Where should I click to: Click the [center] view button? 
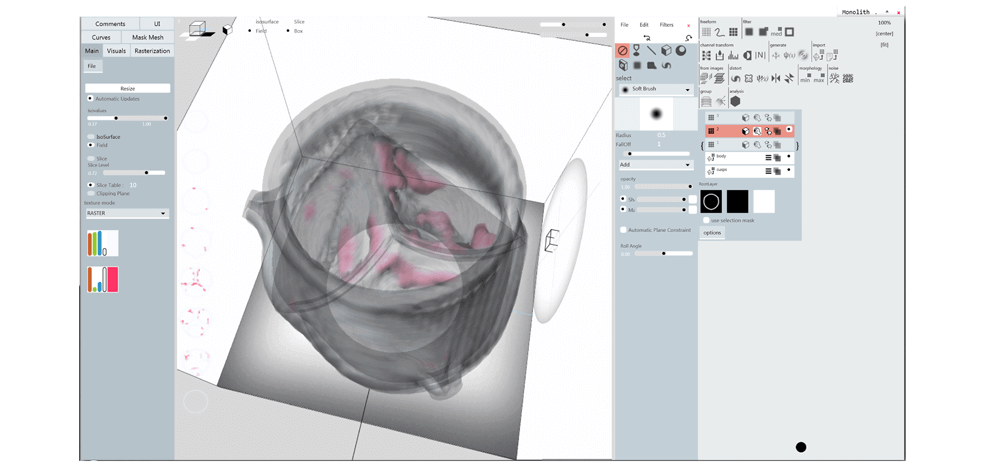(884, 33)
